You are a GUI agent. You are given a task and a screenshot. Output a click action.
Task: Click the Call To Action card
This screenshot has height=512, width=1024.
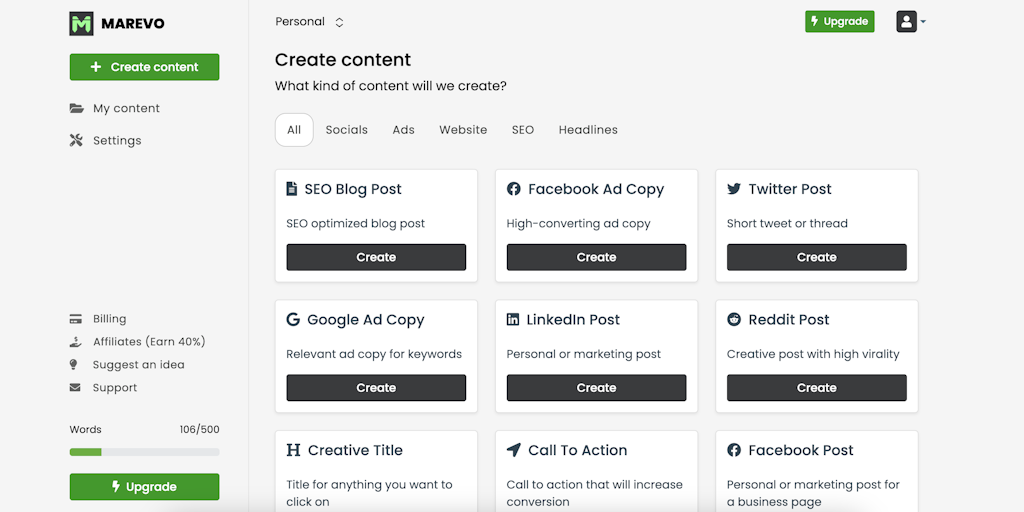tap(596, 470)
